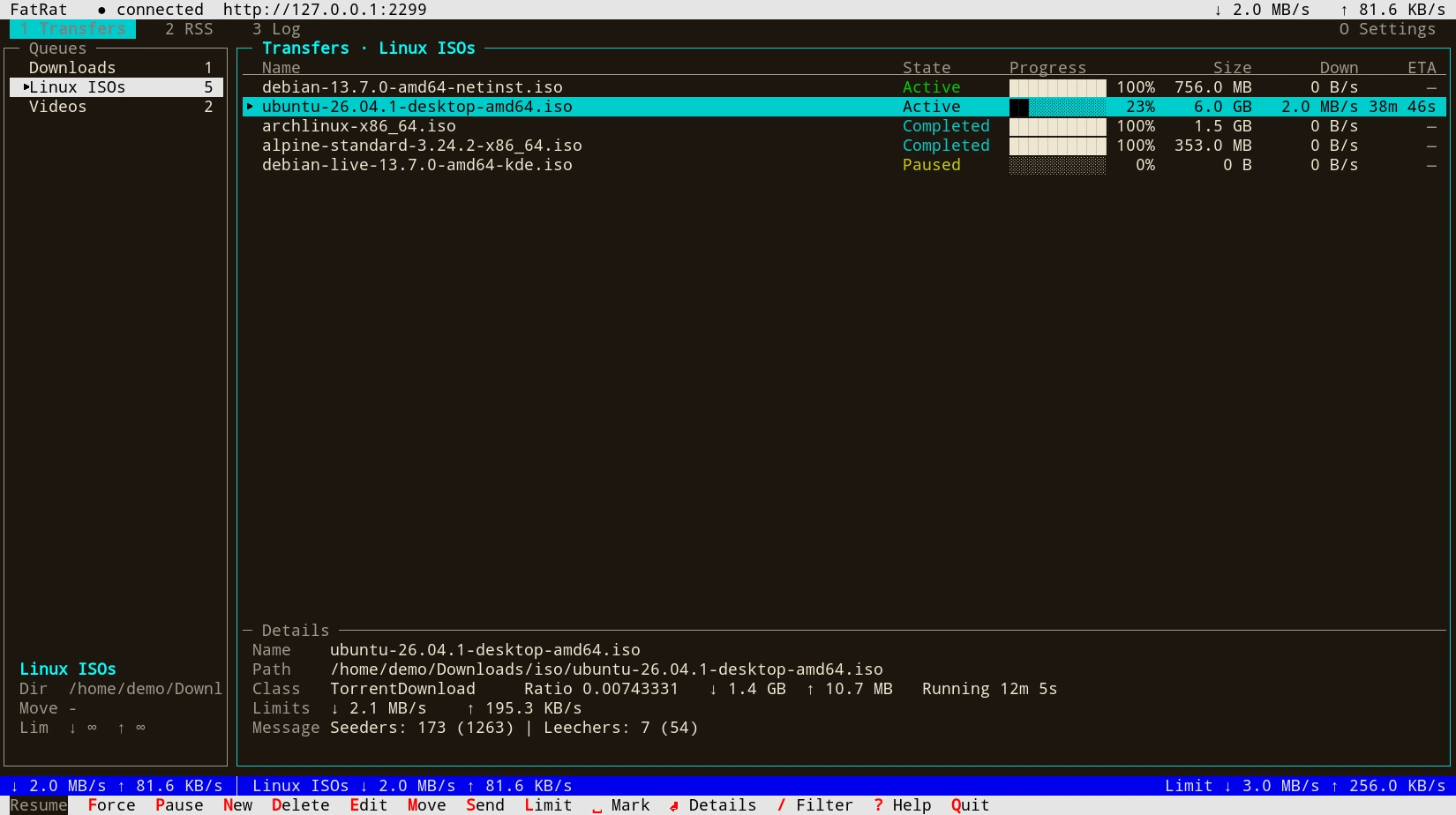Click the Path value in Details
1456x815 pixels.
coord(606,669)
